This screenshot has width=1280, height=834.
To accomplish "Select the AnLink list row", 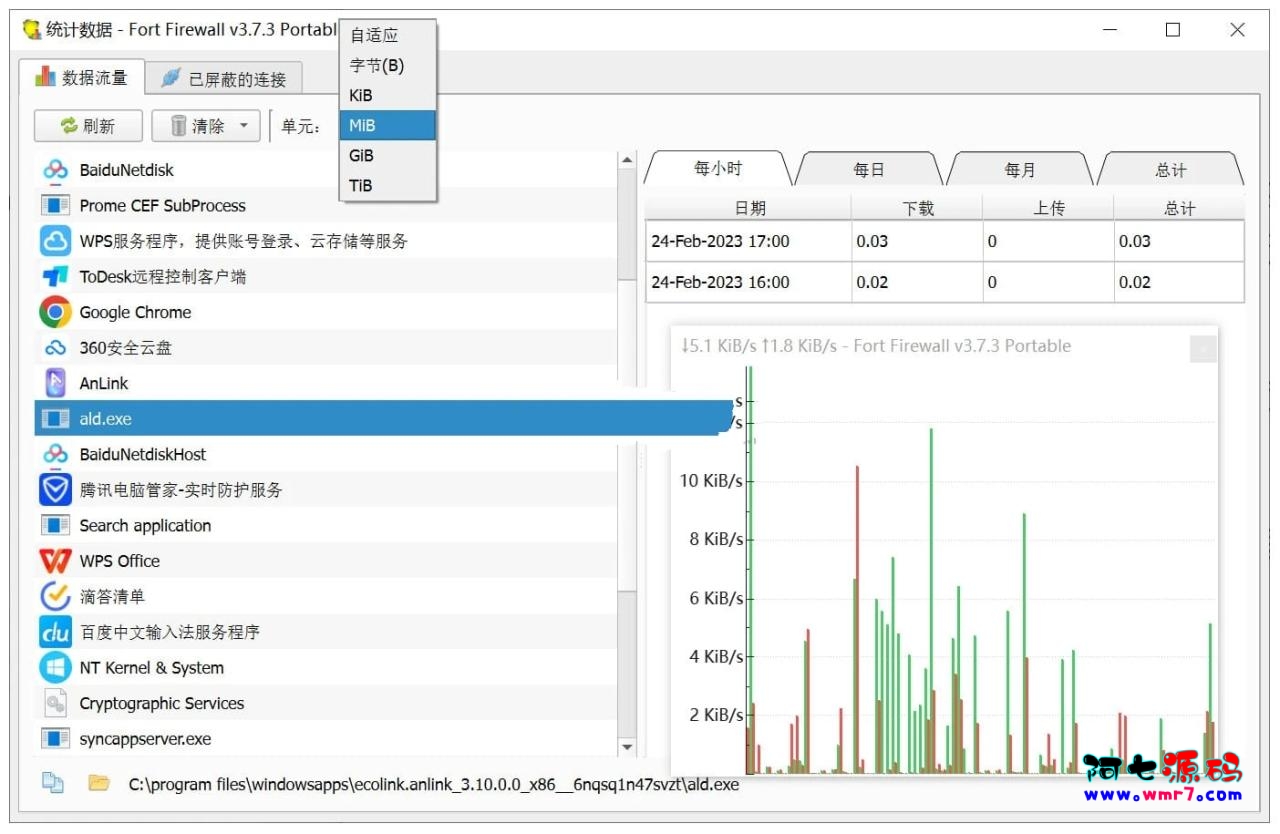I will point(326,383).
